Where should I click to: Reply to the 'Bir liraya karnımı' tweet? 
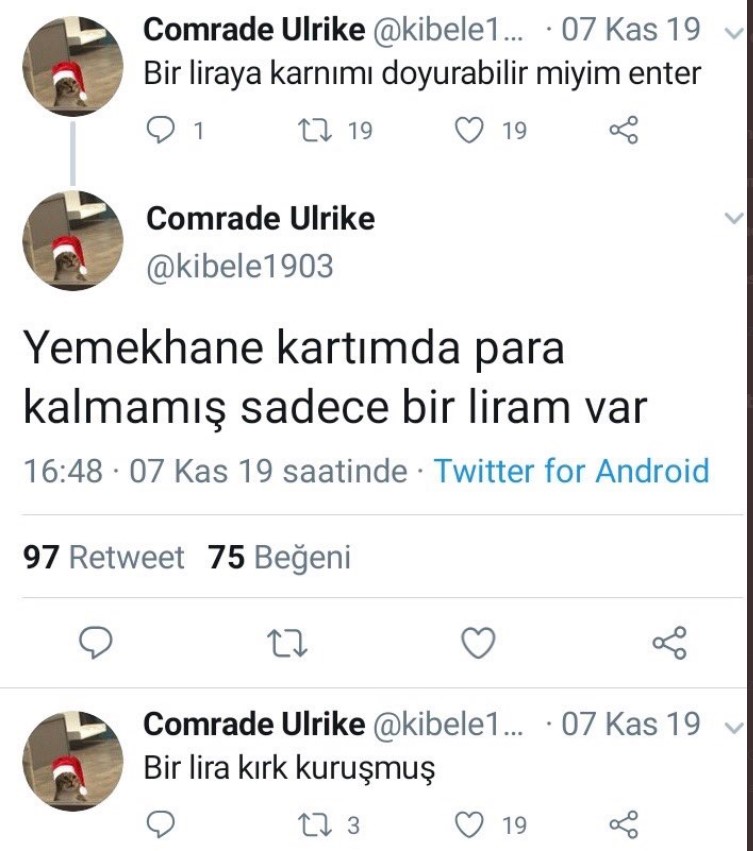[x=161, y=131]
